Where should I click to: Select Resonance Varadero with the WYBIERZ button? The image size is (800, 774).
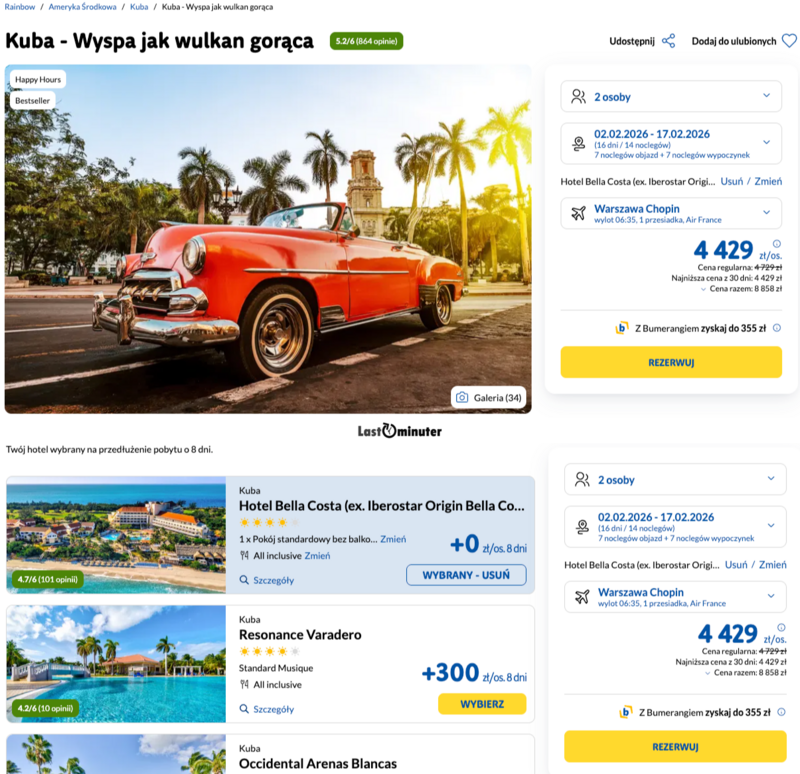point(482,704)
